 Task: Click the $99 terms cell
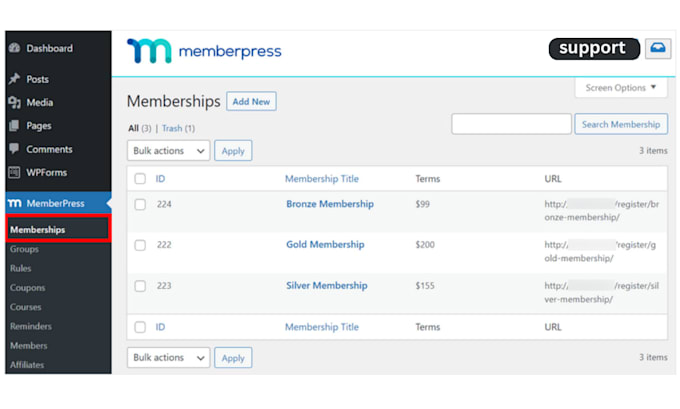422,204
